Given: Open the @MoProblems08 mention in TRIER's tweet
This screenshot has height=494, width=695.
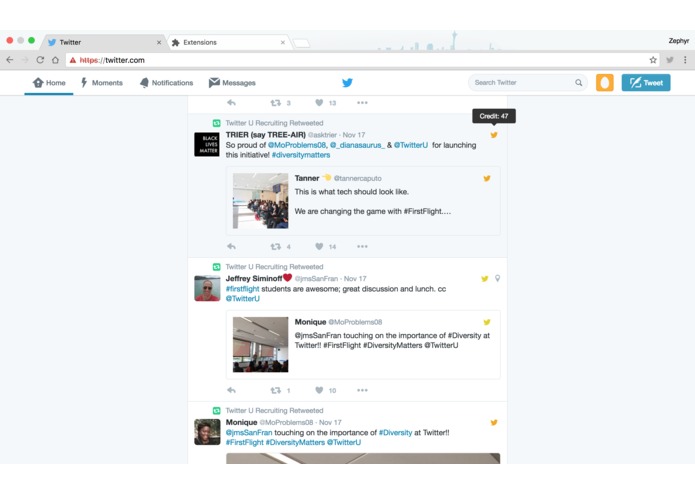Looking at the screenshot, I should [x=297, y=145].
